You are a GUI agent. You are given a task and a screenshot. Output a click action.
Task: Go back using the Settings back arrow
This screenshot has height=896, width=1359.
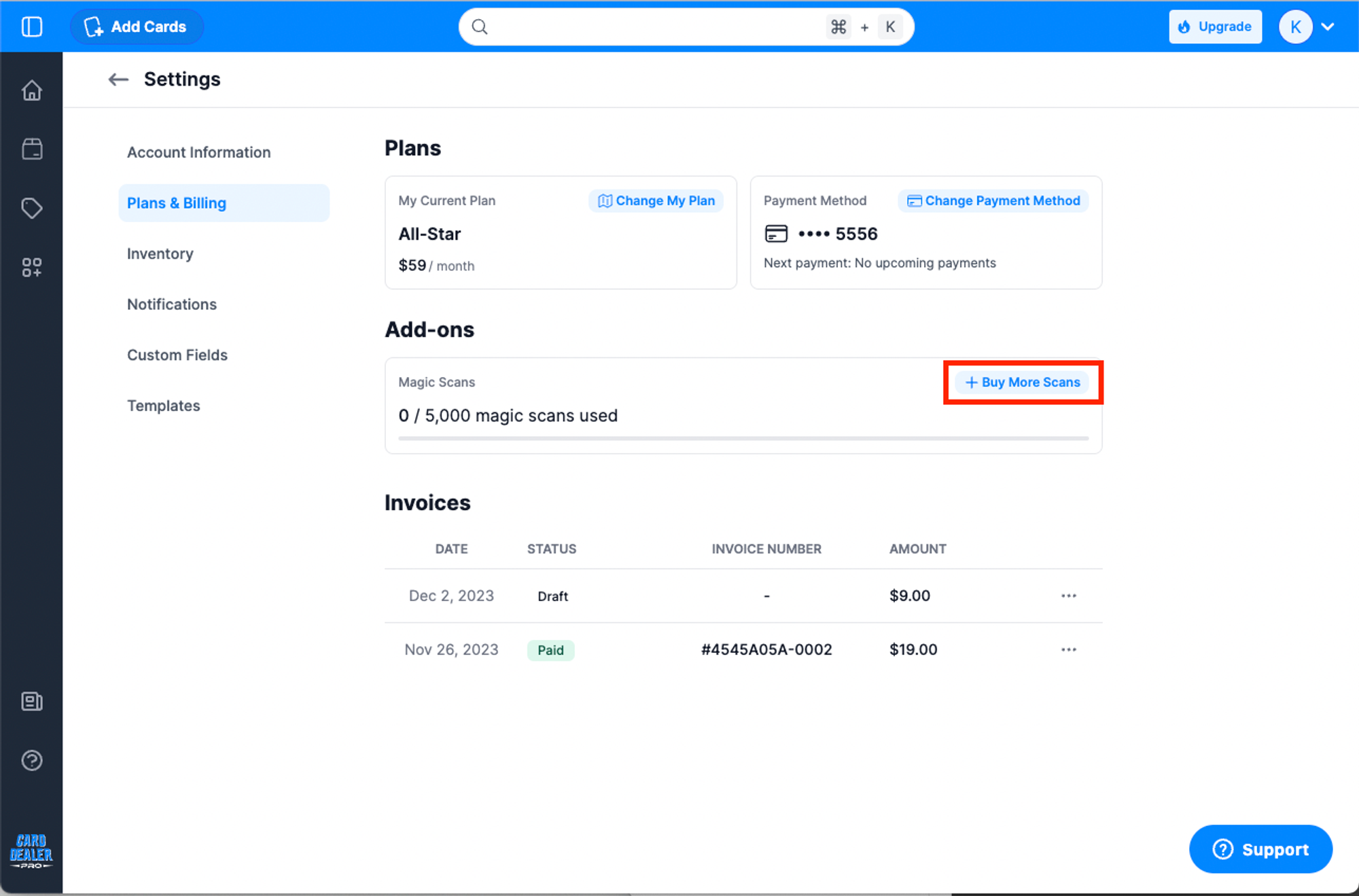pos(118,79)
